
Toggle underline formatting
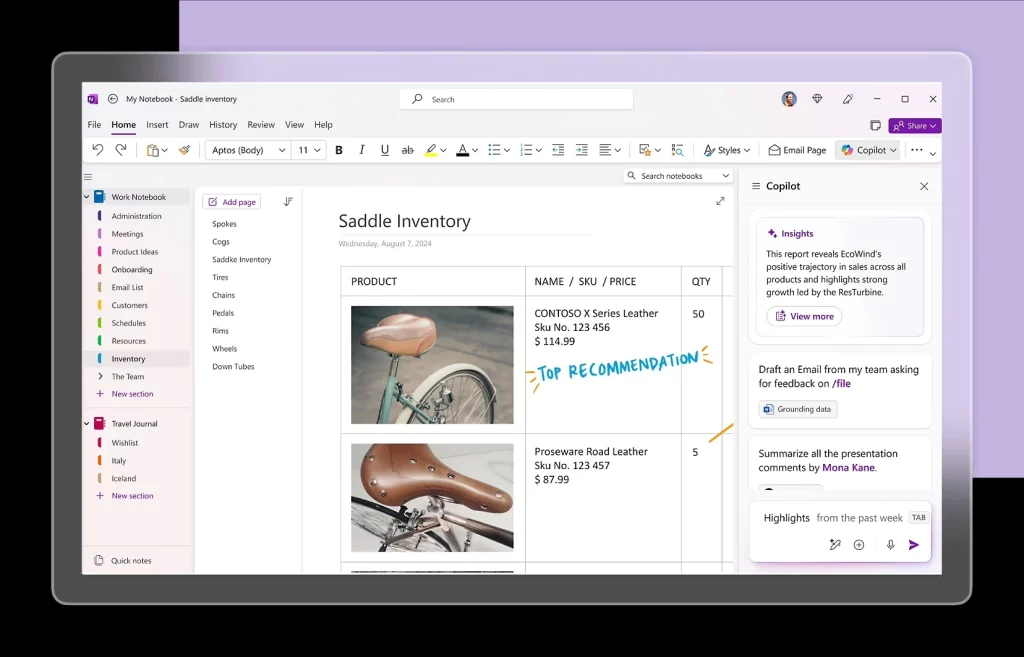pos(384,150)
